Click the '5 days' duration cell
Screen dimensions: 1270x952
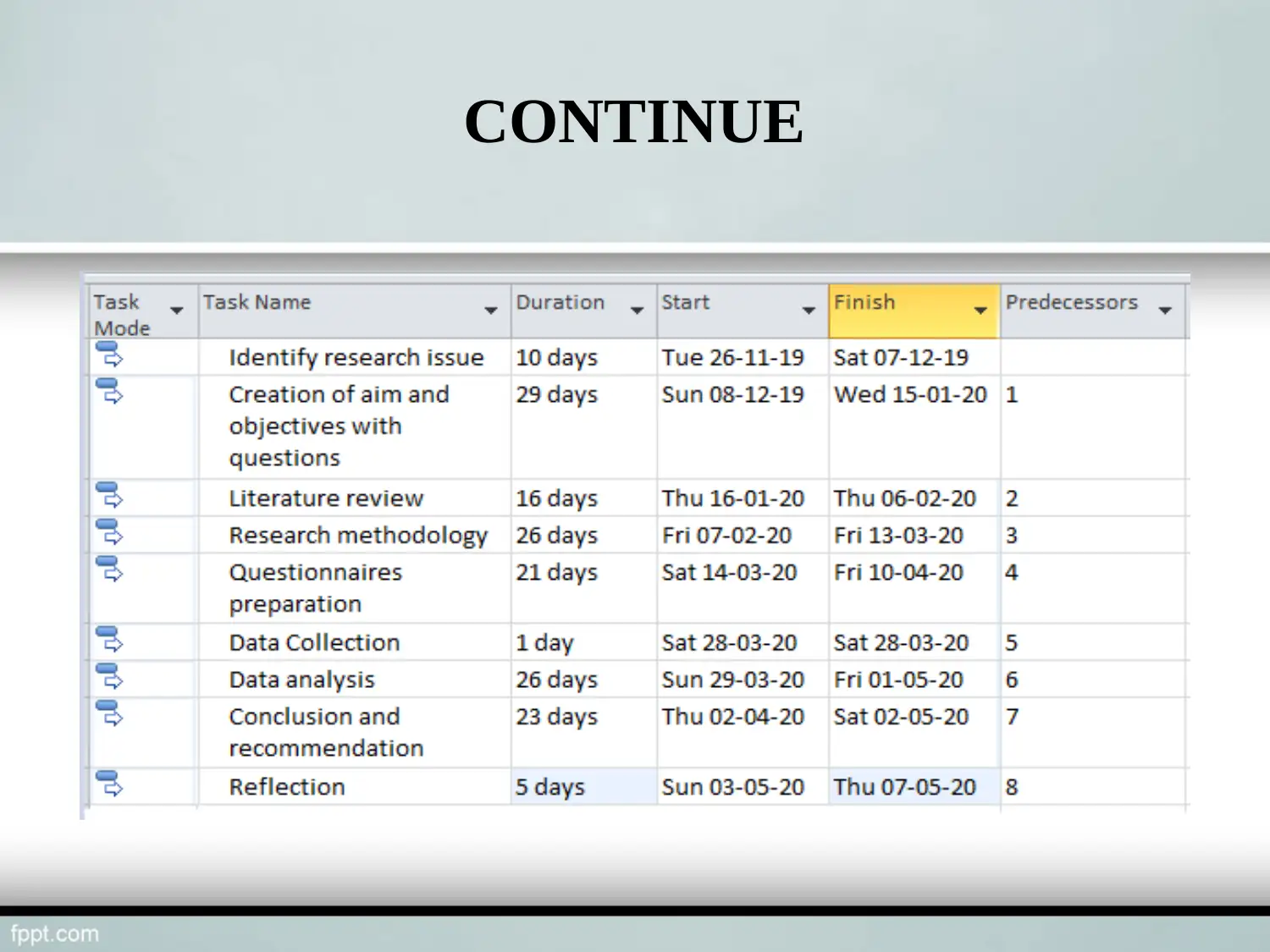pos(584,787)
